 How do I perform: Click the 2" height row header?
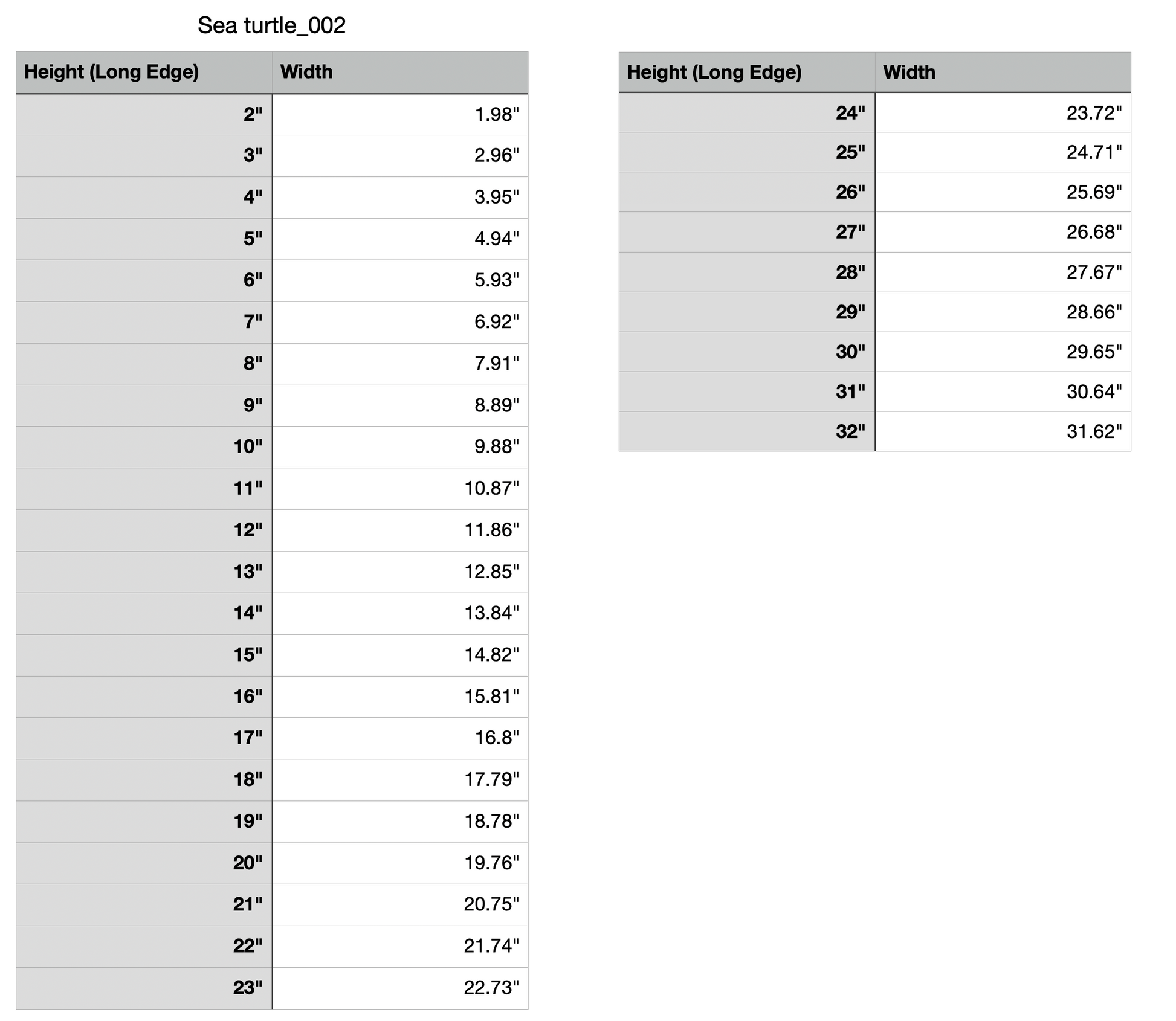144,114
